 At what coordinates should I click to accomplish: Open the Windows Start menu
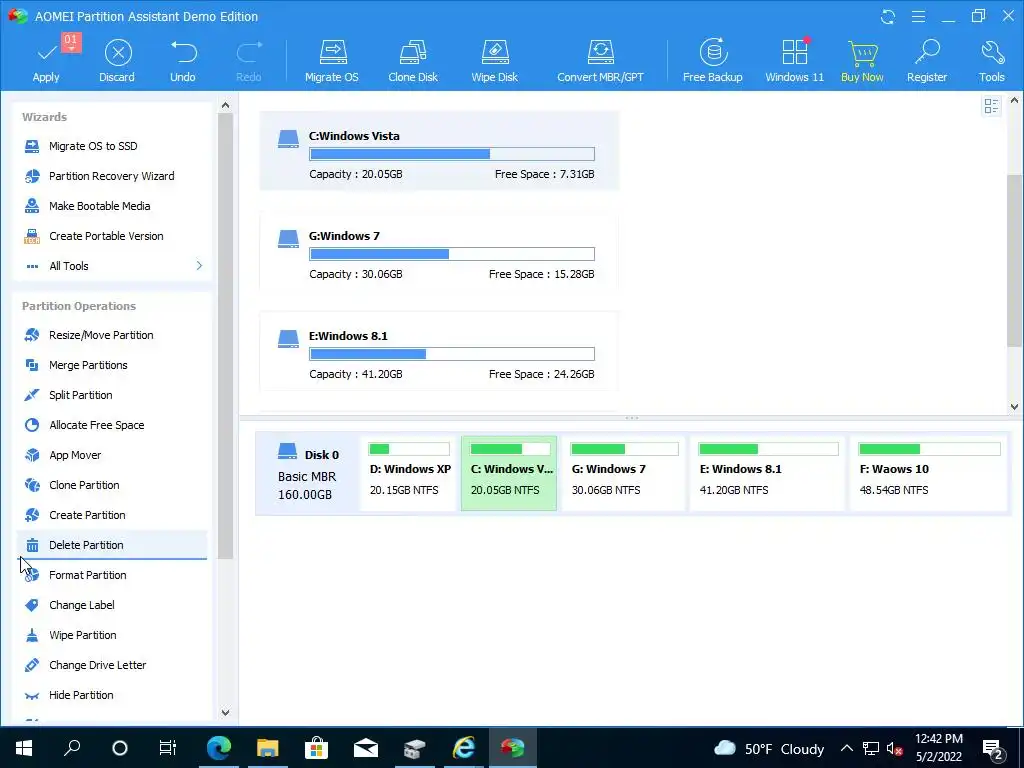(24, 748)
